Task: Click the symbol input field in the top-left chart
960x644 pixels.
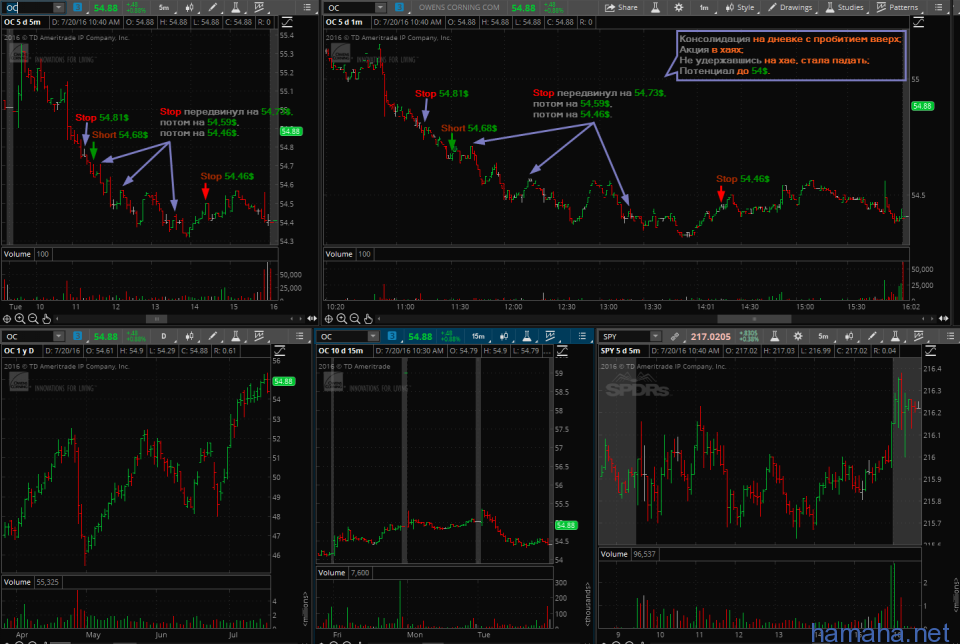Action: [28, 7]
